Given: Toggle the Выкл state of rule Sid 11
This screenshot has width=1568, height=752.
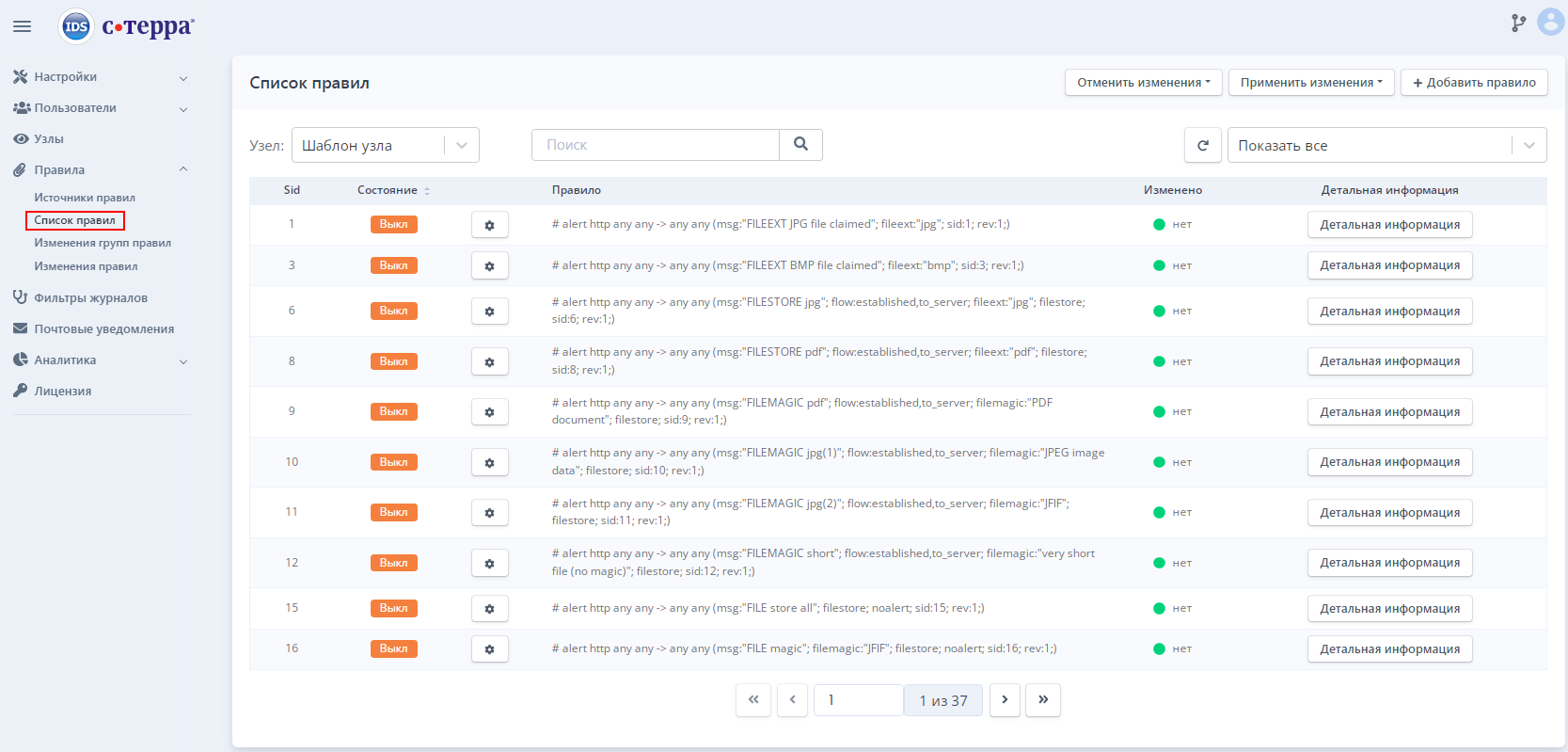Looking at the screenshot, I should click(393, 512).
